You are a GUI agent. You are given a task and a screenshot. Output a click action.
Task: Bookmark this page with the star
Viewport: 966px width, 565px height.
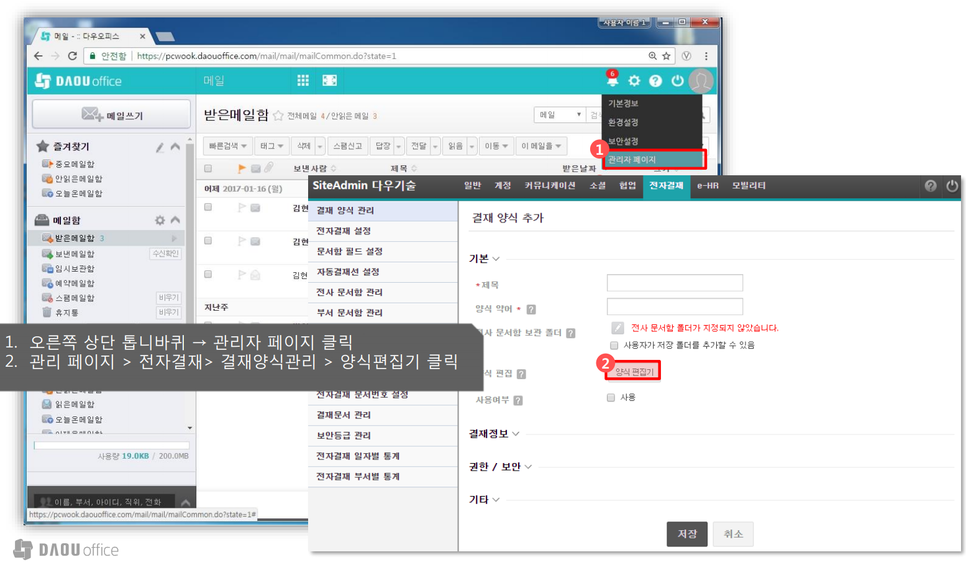click(666, 56)
